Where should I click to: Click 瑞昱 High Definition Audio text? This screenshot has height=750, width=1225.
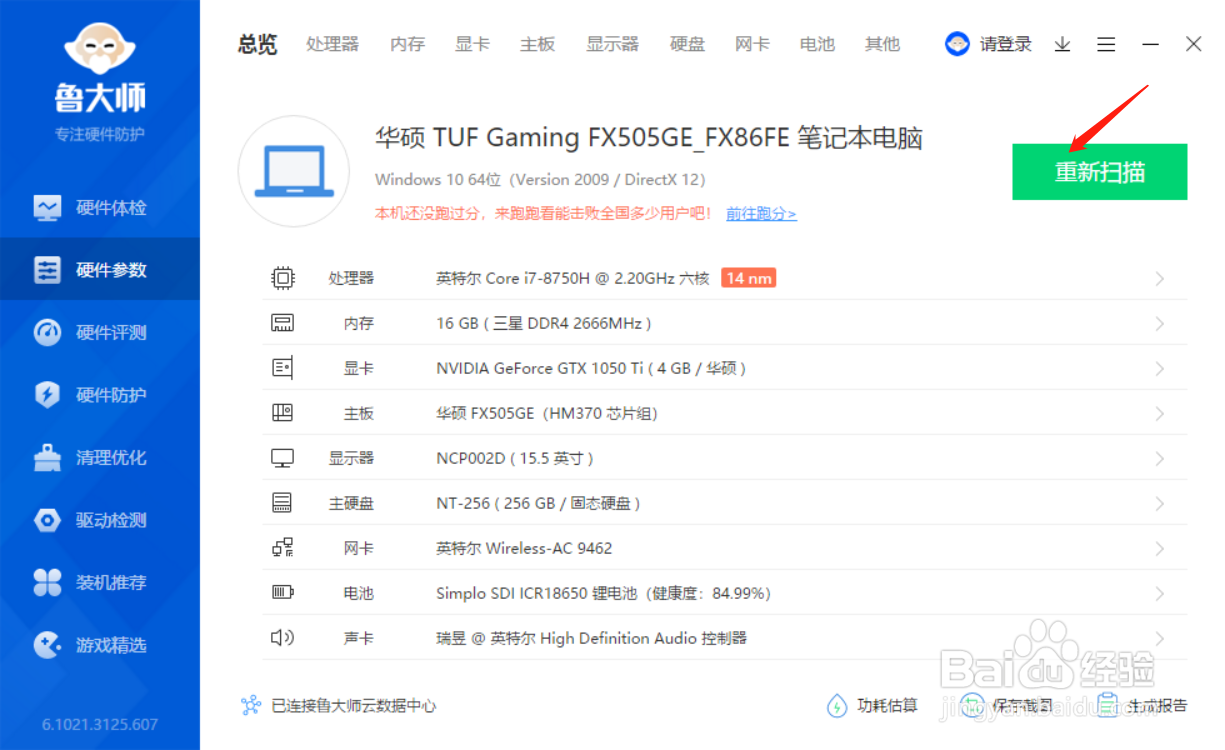[591, 638]
